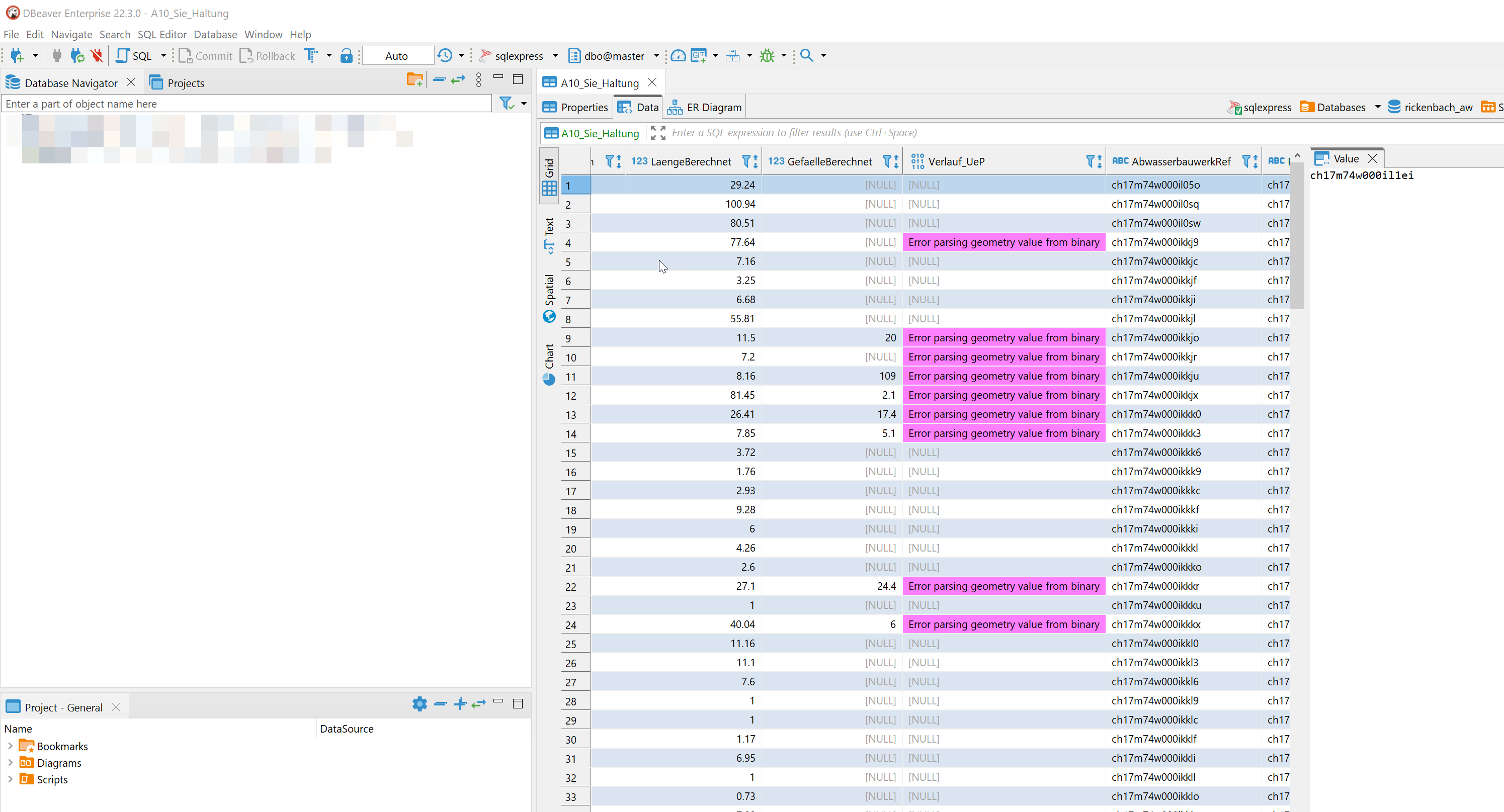Viewport: 1504px width, 812px height.
Task: Click the Reconnect icon in toolbar
Action: click(x=77, y=55)
